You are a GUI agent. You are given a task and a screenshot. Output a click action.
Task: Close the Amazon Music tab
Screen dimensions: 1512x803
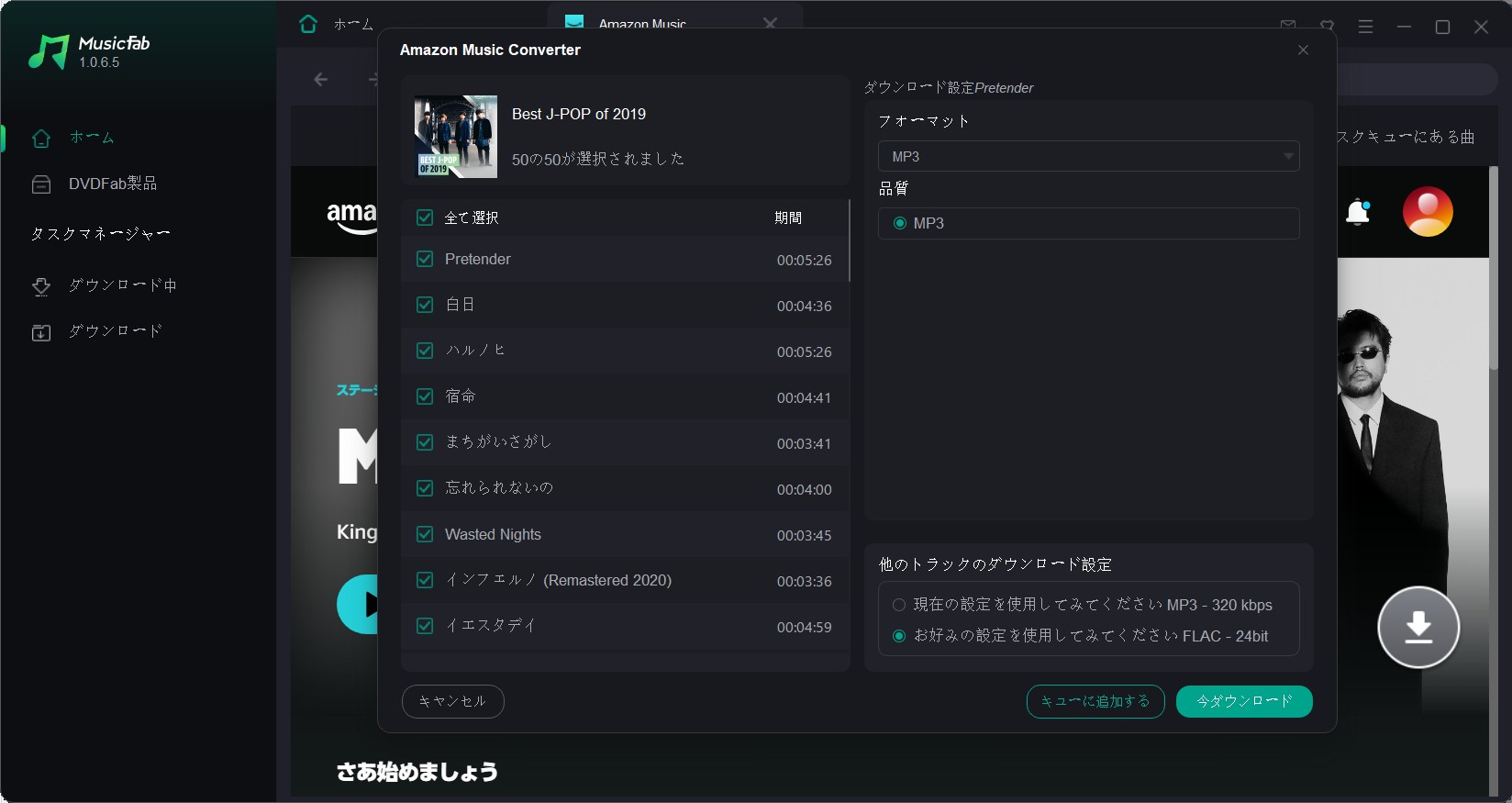pyautogui.click(x=770, y=24)
